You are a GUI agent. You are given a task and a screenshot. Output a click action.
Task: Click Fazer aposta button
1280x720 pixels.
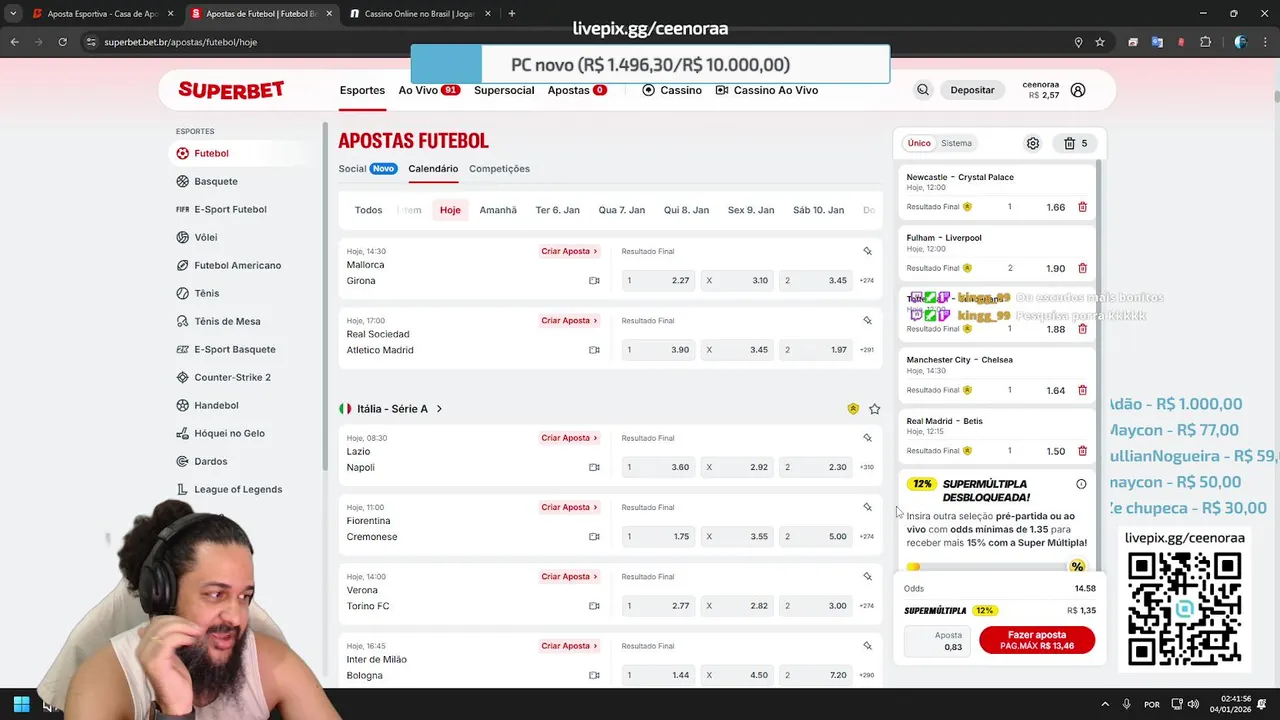(1037, 640)
